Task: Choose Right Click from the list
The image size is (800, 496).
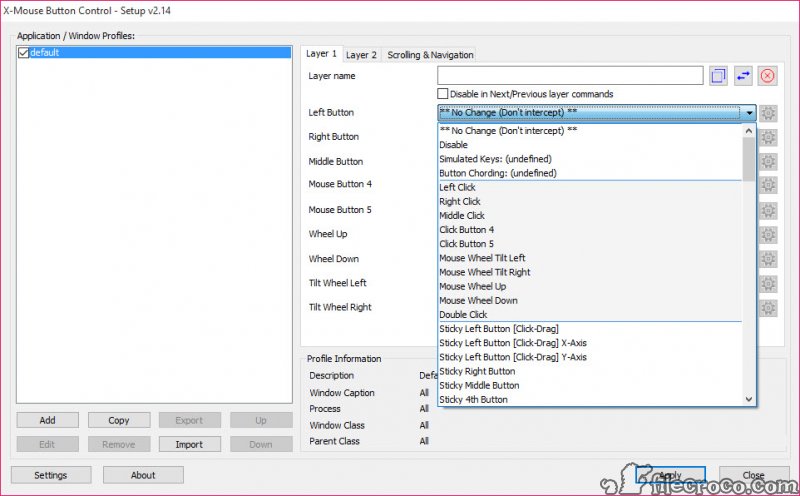Action: coord(590,202)
